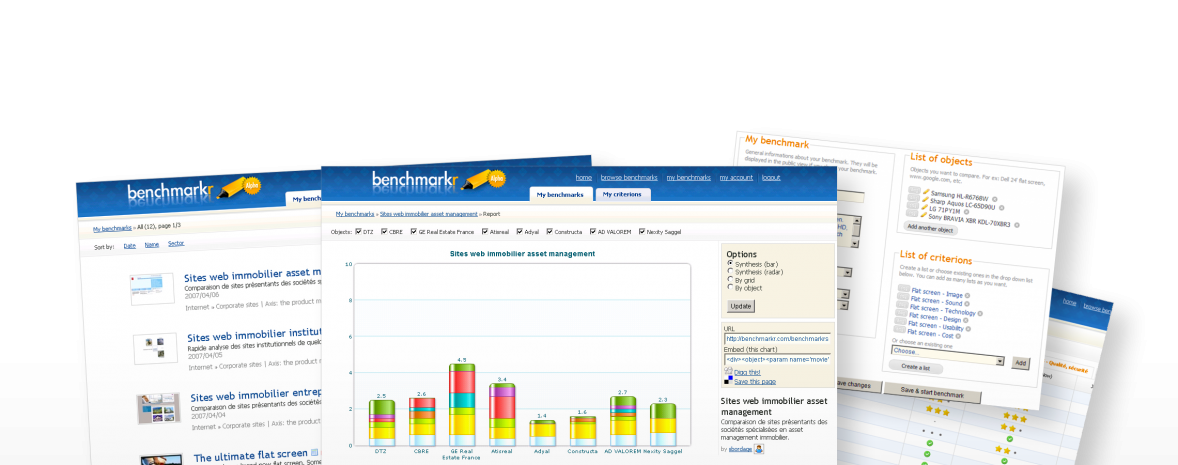Uncheck the Atisreal object checkbox
1178x465 pixels.
click(x=485, y=231)
